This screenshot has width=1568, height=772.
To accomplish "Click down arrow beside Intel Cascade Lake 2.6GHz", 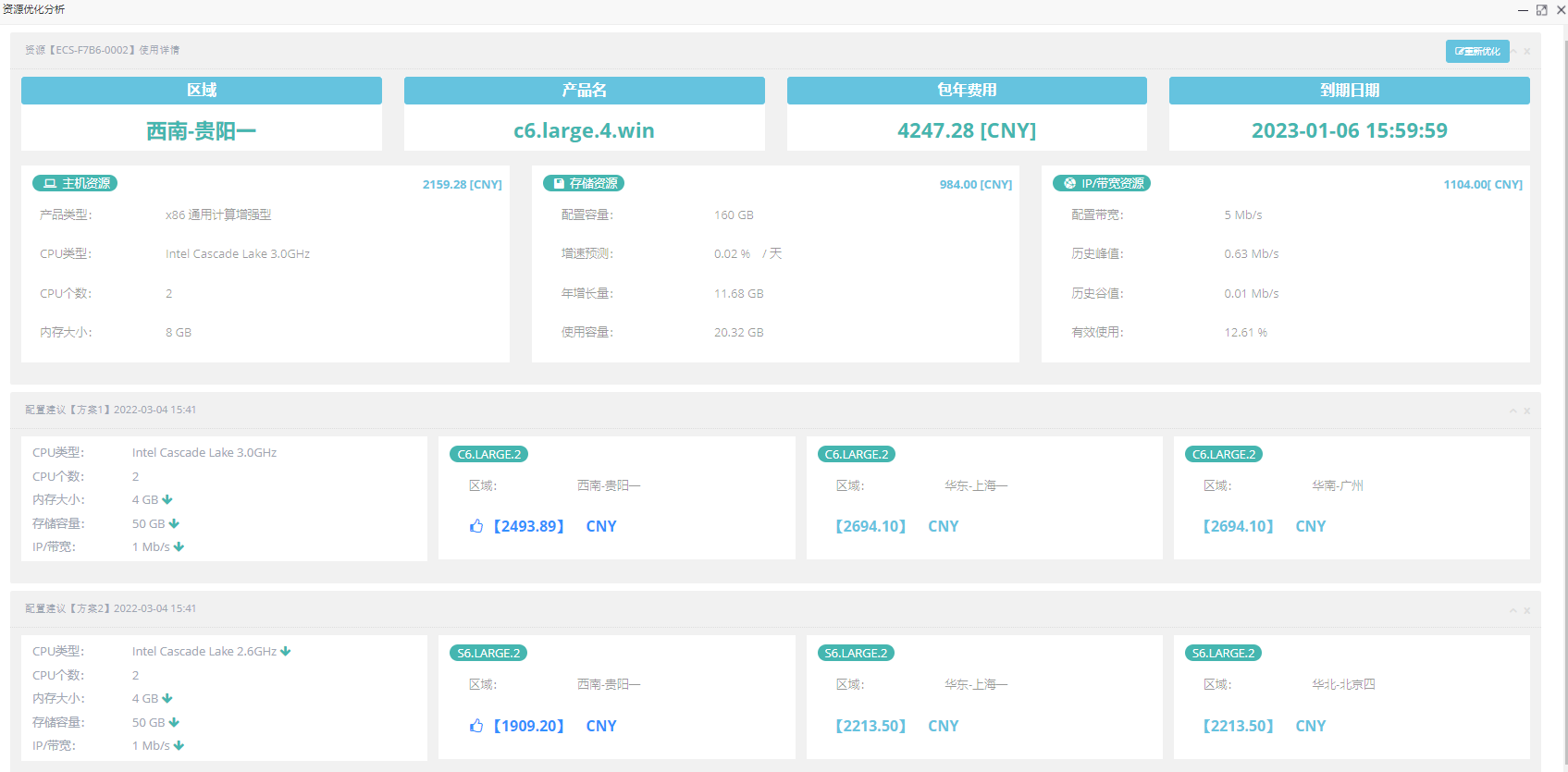I will click(x=286, y=652).
